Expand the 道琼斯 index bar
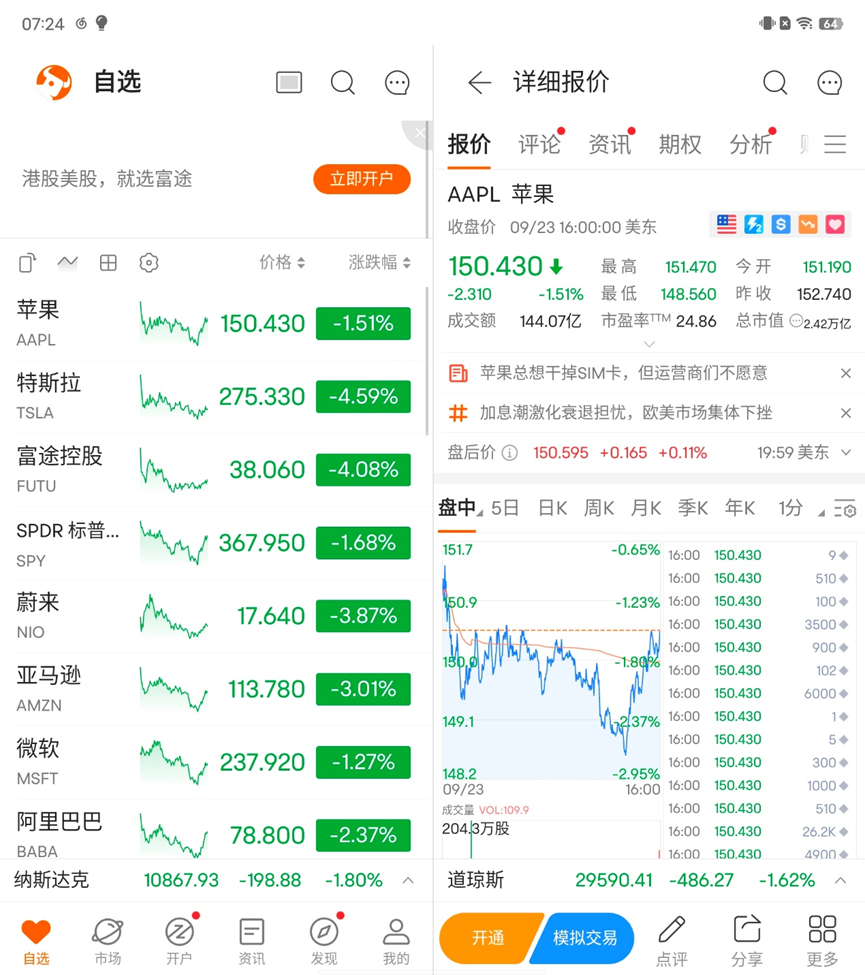 pos(840,880)
